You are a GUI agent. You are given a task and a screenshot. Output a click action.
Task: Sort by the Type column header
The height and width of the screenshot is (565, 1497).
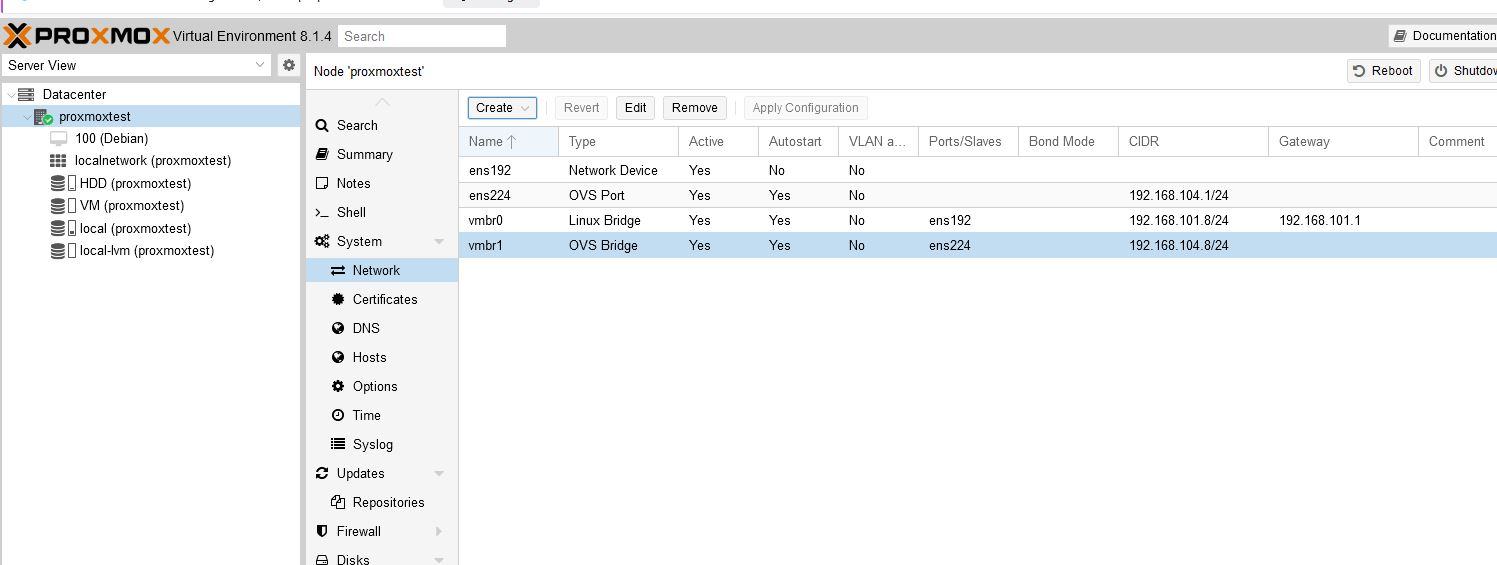pyautogui.click(x=618, y=142)
